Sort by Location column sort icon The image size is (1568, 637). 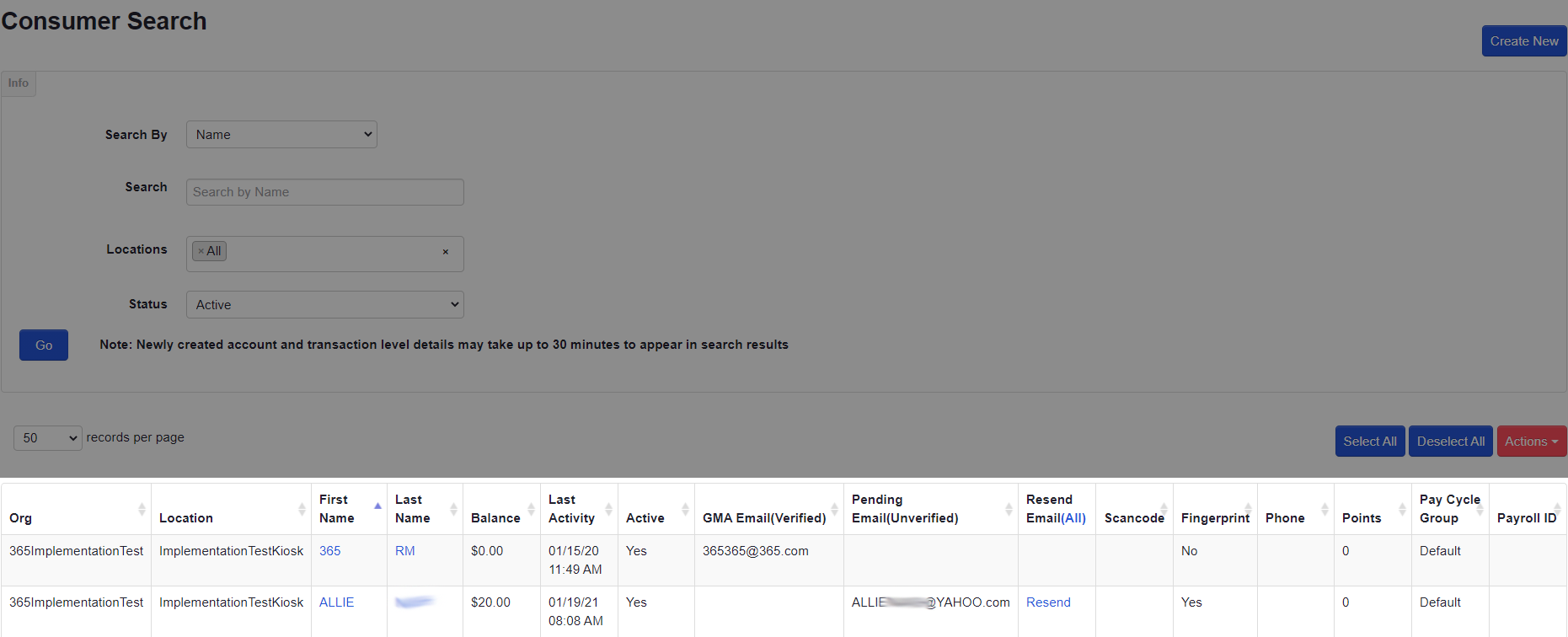tap(302, 509)
